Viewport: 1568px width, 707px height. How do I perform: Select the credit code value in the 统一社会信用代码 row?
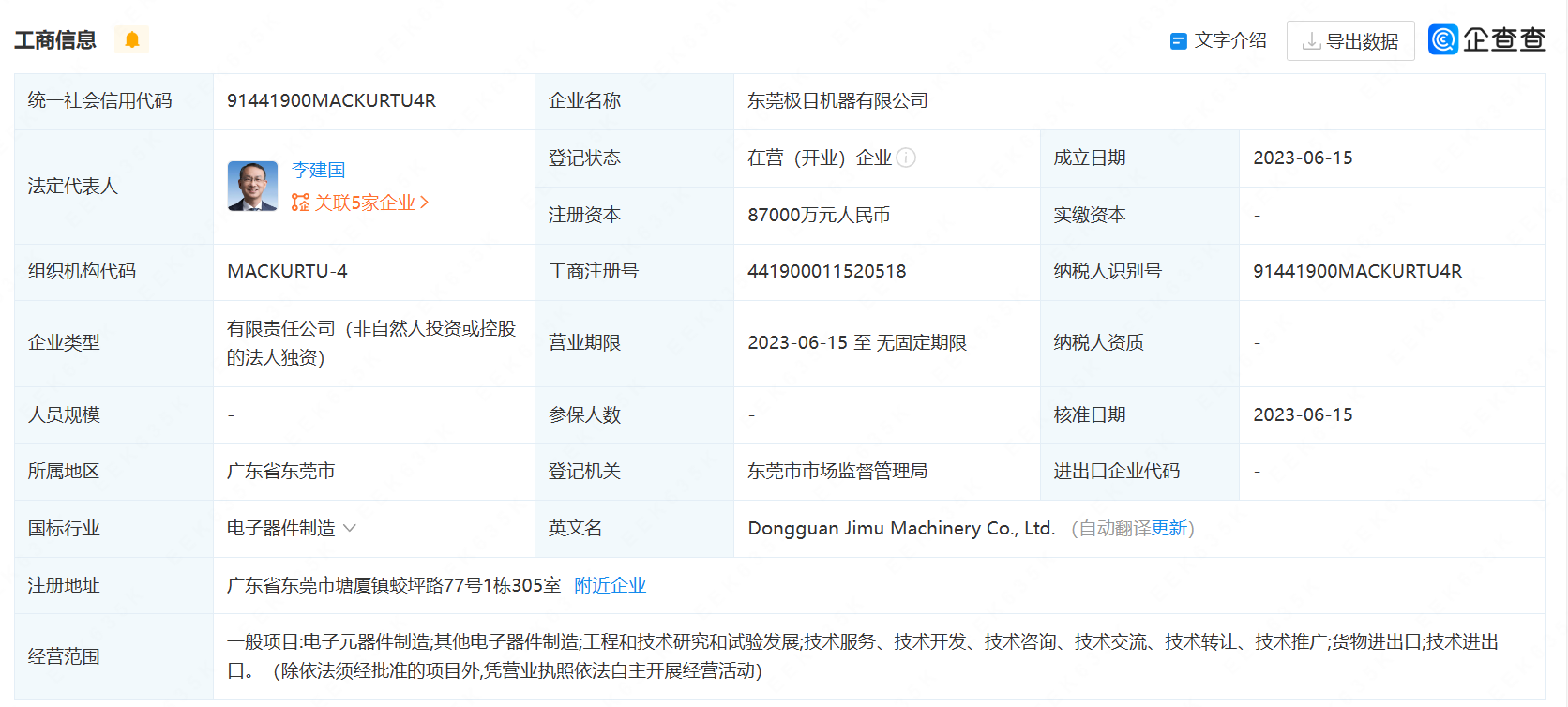[331, 100]
